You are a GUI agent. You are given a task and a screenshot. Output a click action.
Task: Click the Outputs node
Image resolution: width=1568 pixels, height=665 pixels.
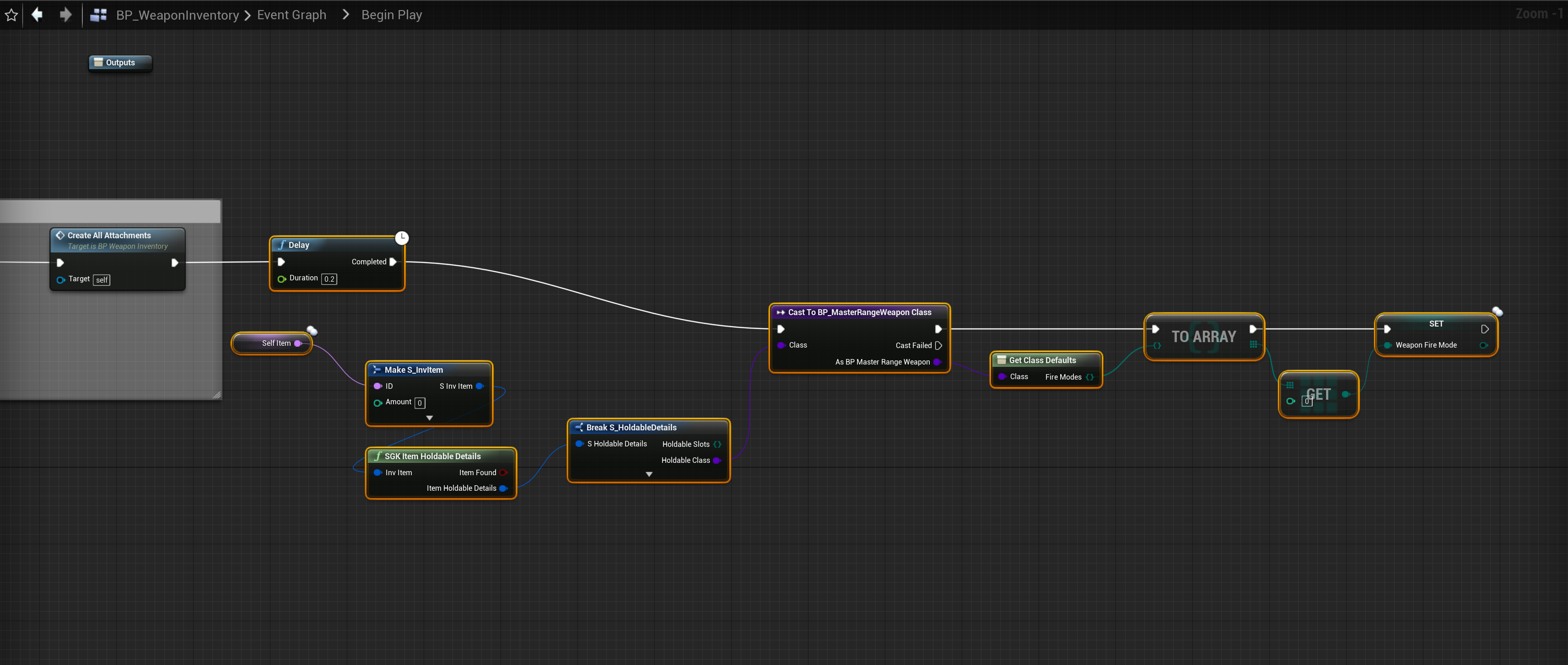click(x=120, y=63)
